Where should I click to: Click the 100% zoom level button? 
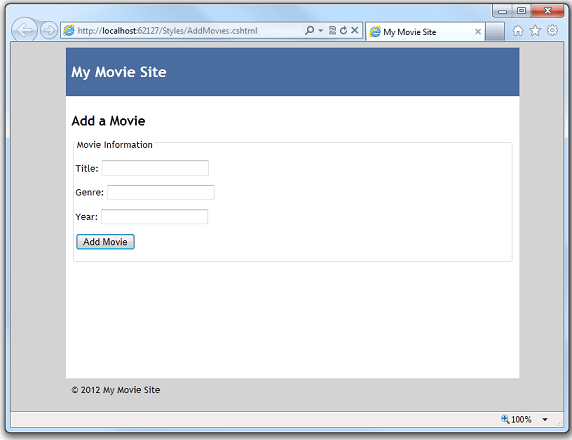[517, 420]
